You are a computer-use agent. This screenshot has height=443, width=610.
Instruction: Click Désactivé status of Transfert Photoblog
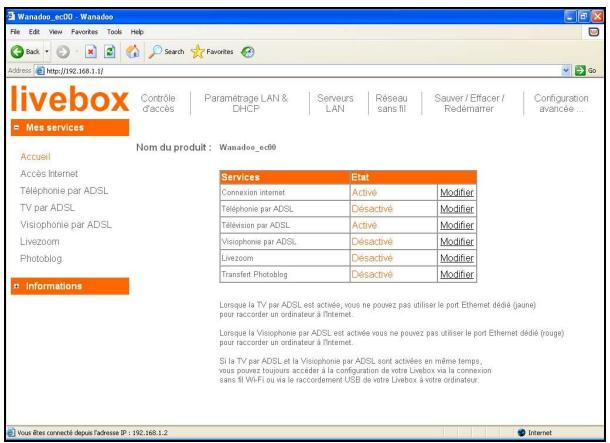[372, 274]
